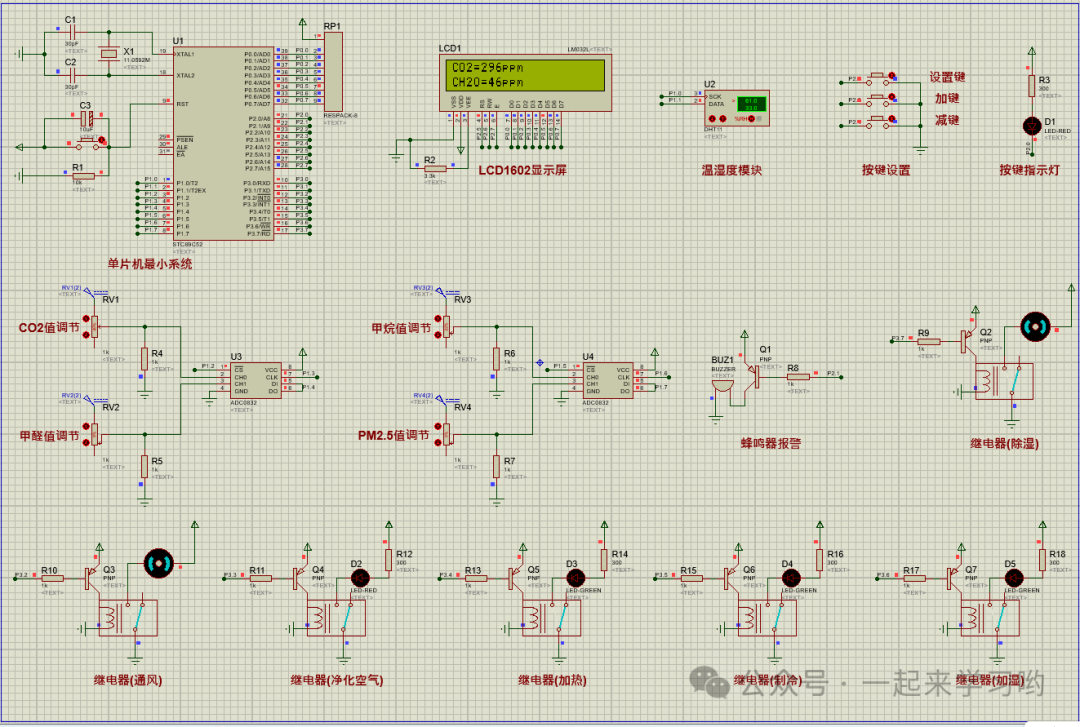
Task: Click the 继电器(通风) label
Action: tap(128, 680)
